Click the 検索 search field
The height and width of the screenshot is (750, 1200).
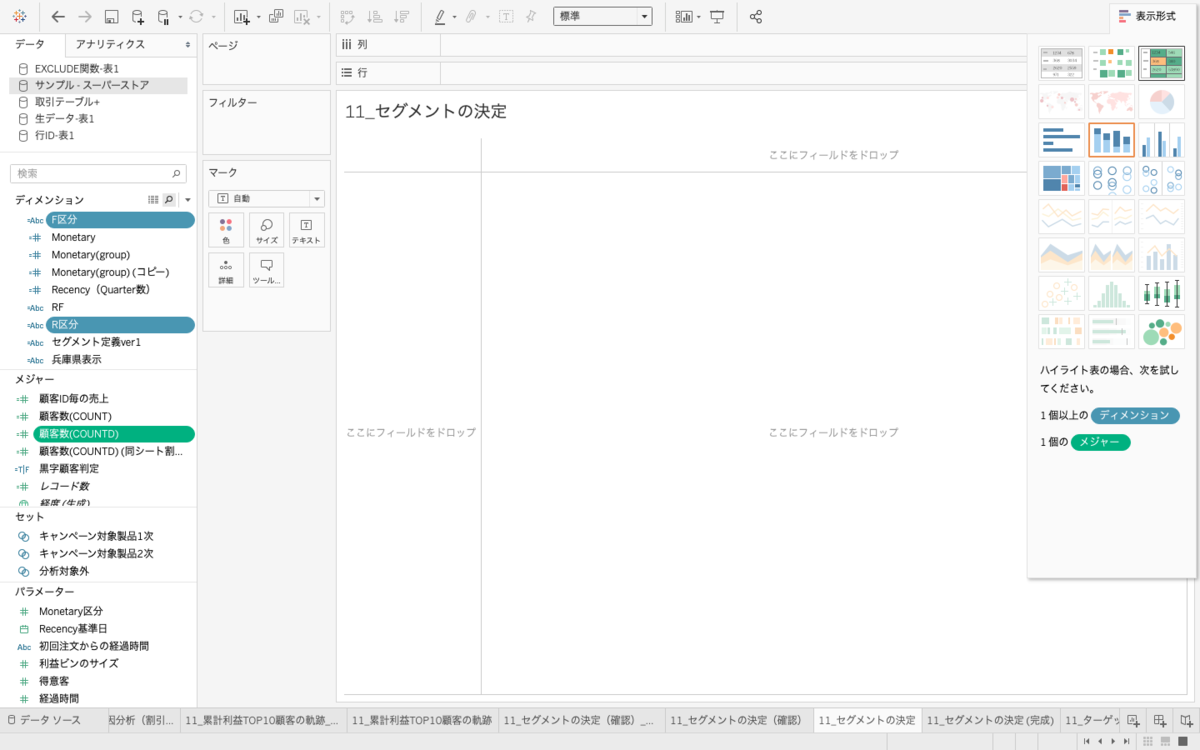98,173
